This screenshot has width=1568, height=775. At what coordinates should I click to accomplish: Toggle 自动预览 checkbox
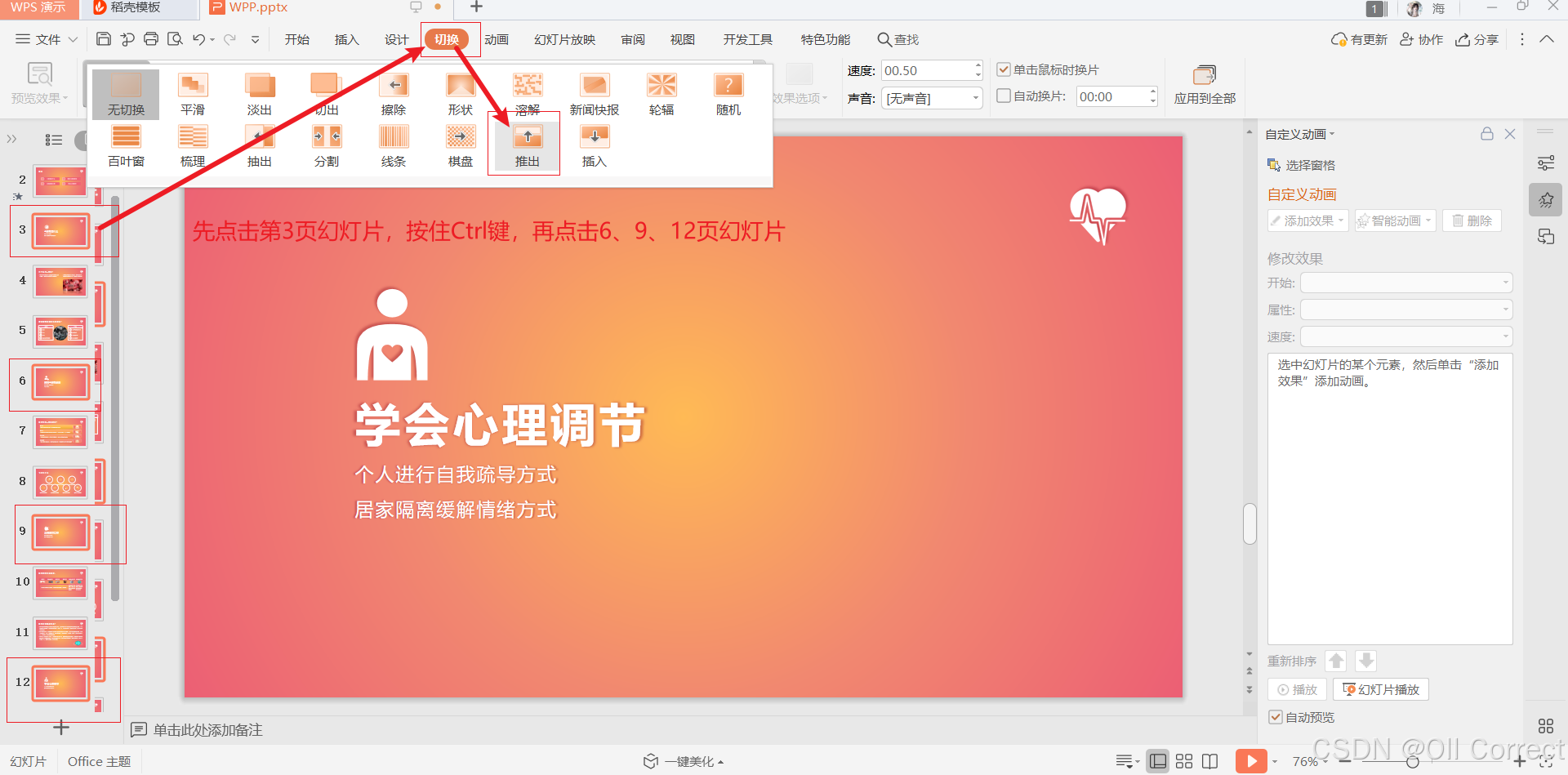(1275, 717)
